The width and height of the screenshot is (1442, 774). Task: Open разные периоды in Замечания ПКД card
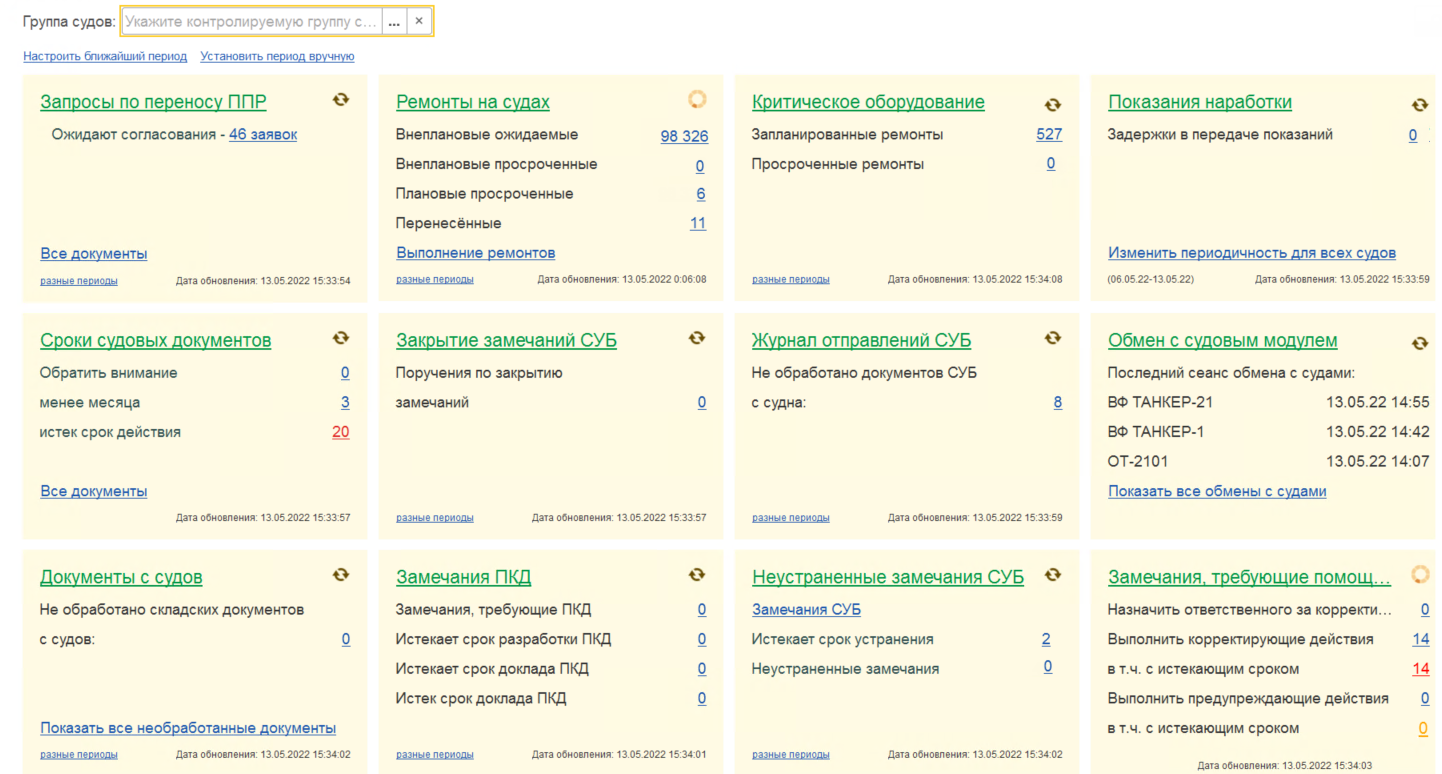coord(435,755)
